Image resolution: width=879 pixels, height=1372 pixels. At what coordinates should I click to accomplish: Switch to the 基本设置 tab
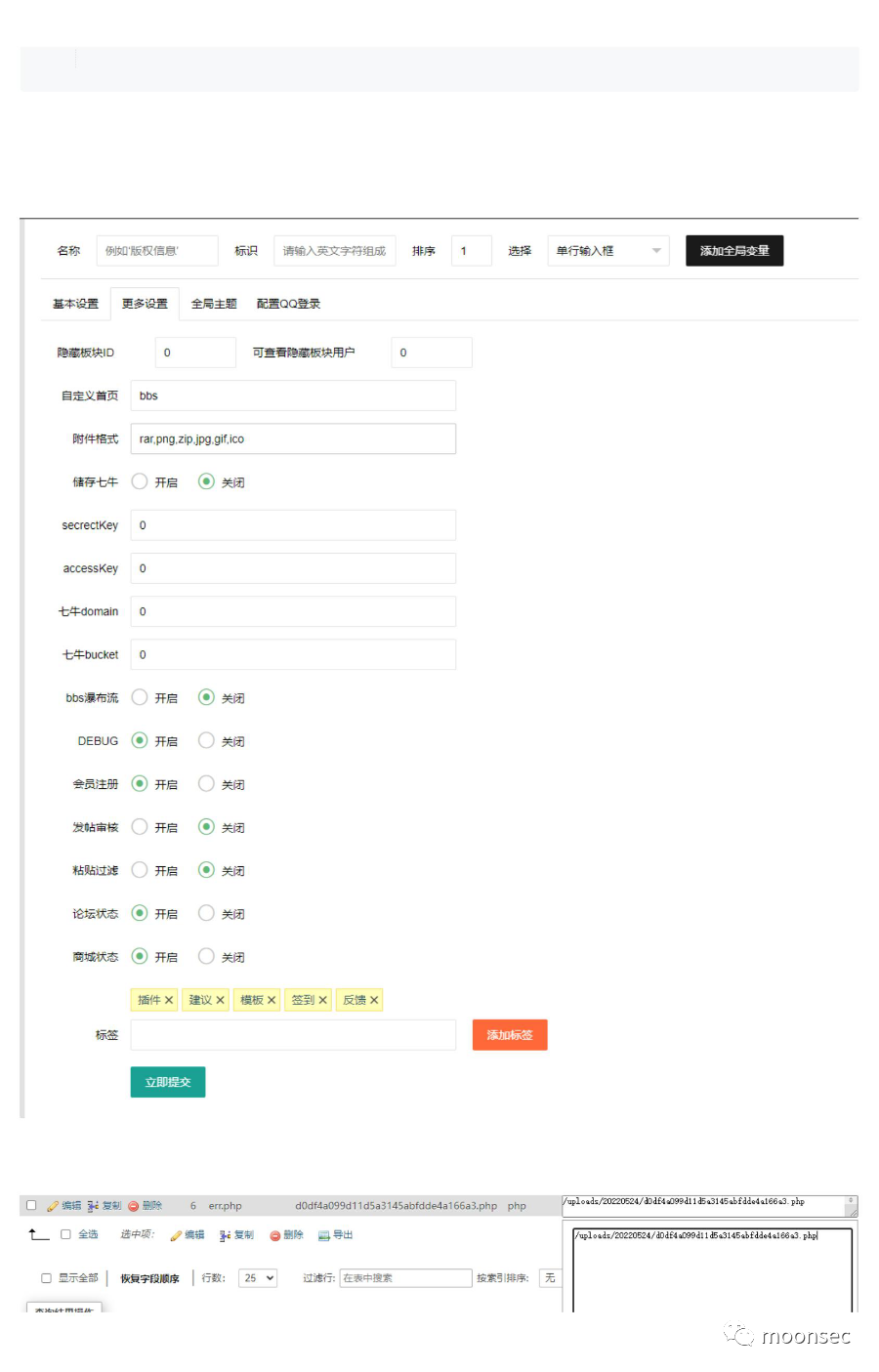75,304
